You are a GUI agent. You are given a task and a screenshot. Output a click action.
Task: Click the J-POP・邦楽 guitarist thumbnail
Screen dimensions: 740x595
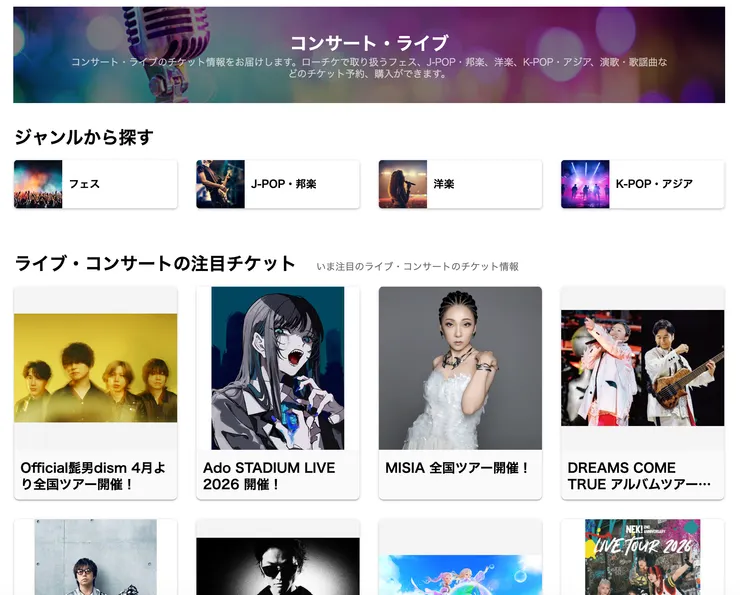220,184
